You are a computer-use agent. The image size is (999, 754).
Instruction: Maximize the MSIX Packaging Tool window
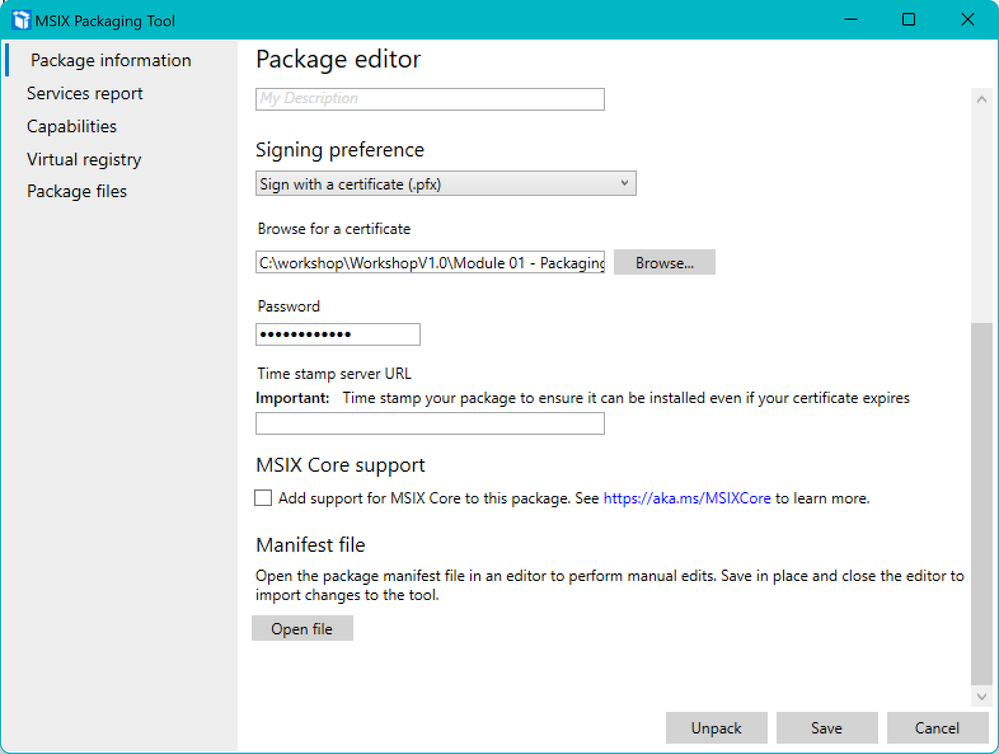tap(908, 20)
